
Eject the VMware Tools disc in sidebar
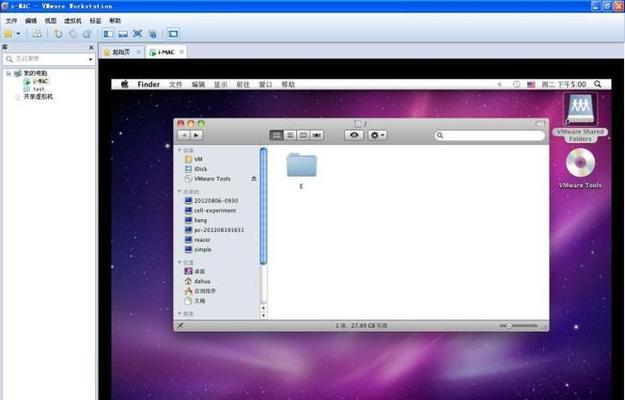pos(254,179)
